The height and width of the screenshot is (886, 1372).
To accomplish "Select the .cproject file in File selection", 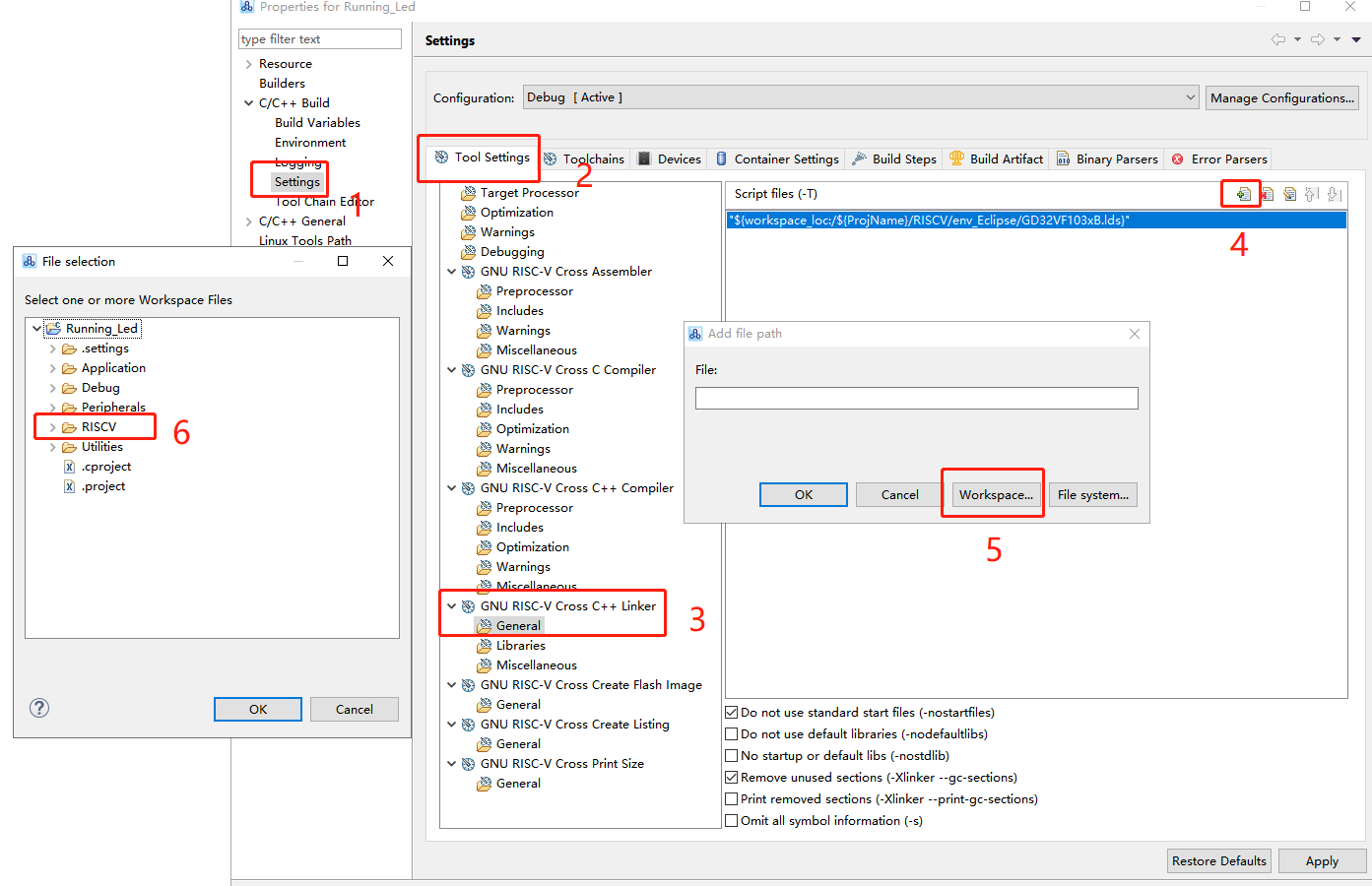I will [x=106, y=467].
